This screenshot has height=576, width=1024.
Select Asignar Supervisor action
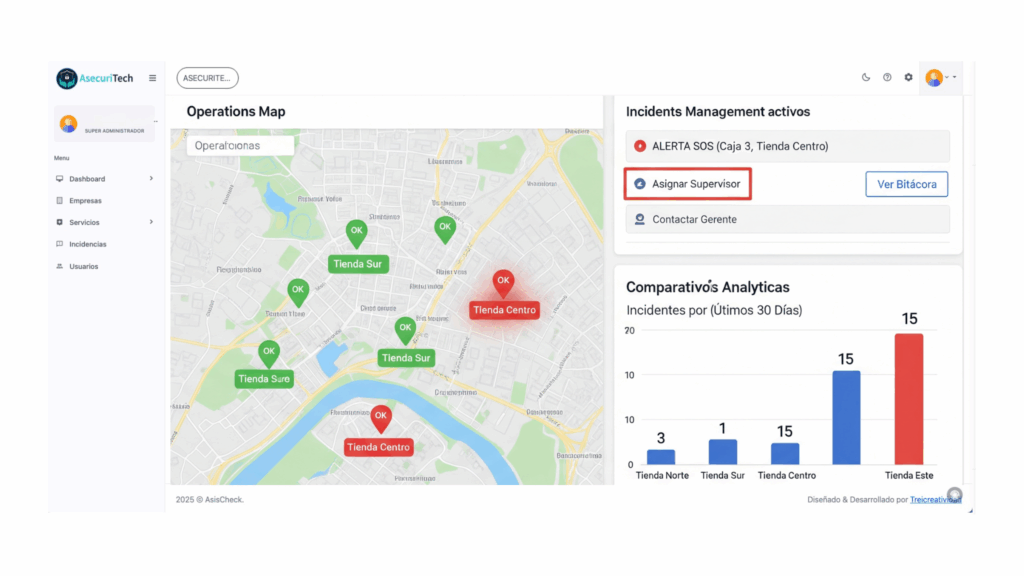coord(688,184)
